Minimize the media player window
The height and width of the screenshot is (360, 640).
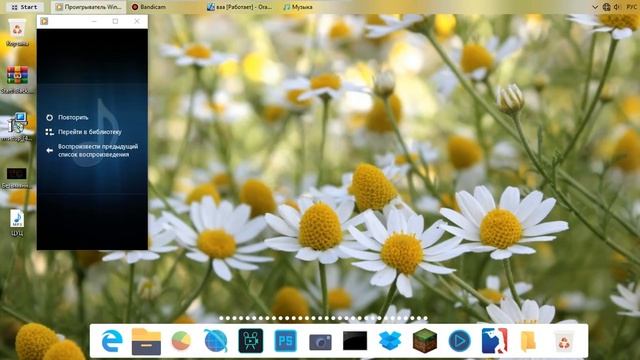point(94,21)
